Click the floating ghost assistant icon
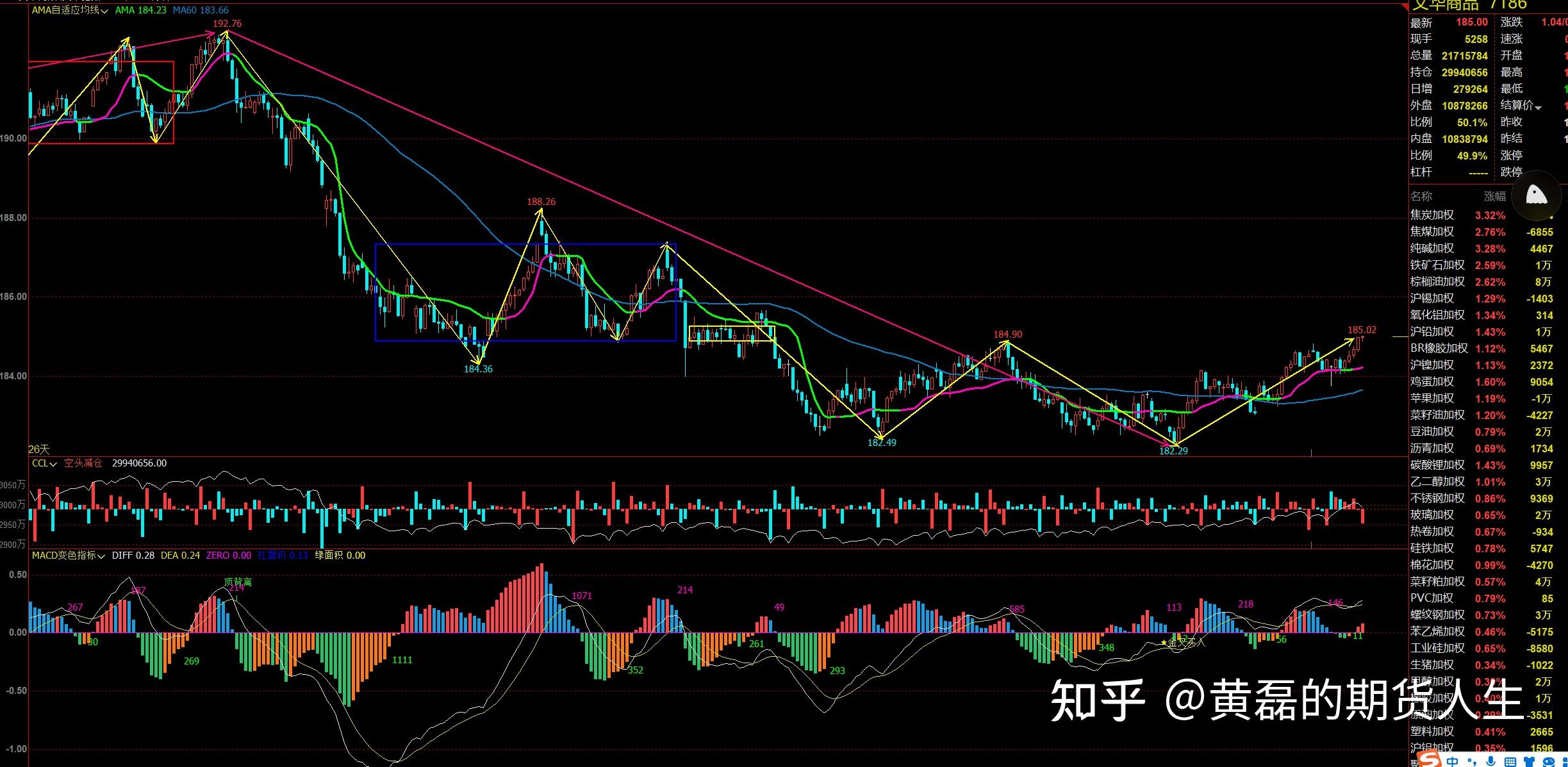 [1537, 195]
